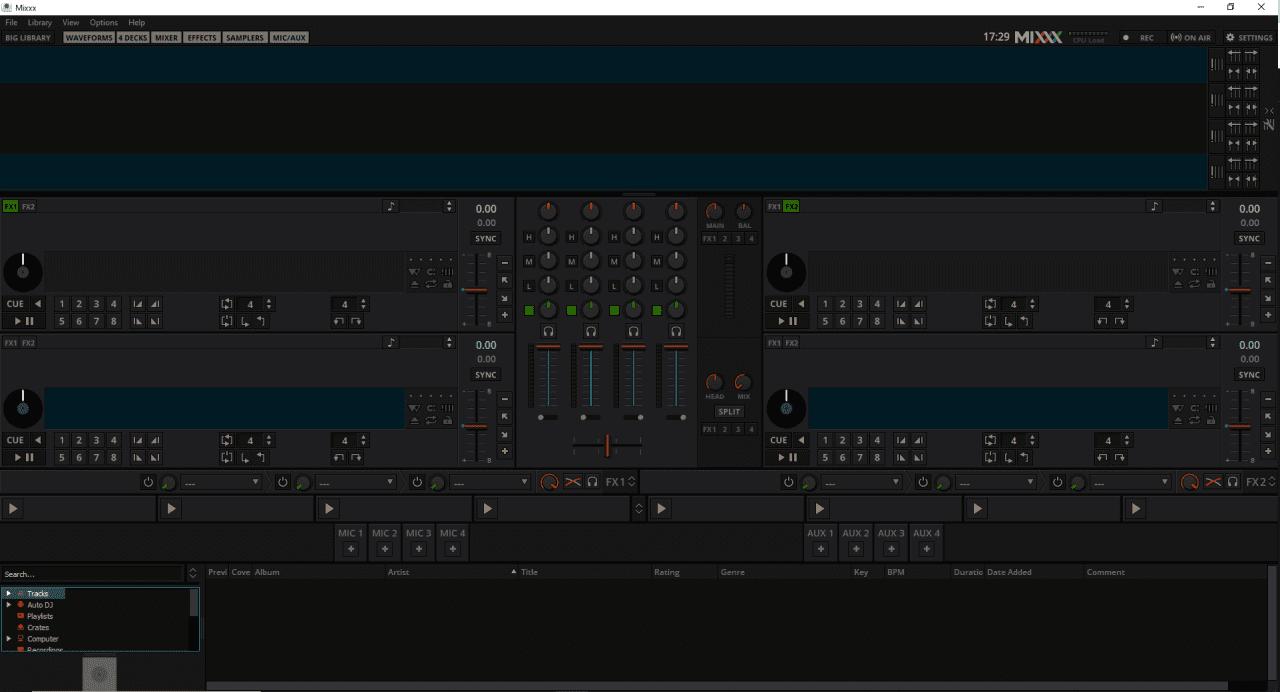This screenshot has width=1280, height=692.
Task: Click the spinning vinyl on the bottom-right deck
Action: (786, 408)
